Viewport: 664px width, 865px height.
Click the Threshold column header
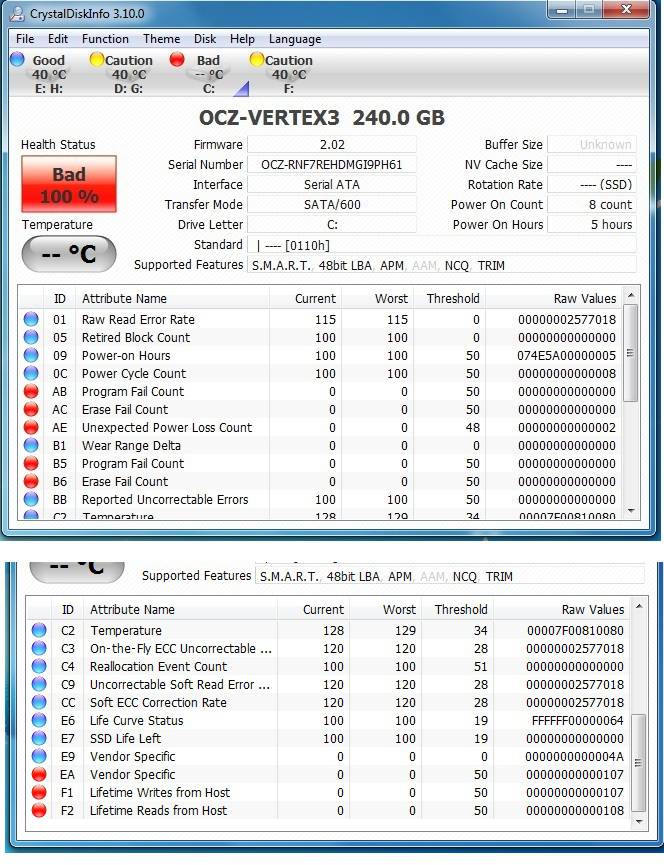[449, 298]
